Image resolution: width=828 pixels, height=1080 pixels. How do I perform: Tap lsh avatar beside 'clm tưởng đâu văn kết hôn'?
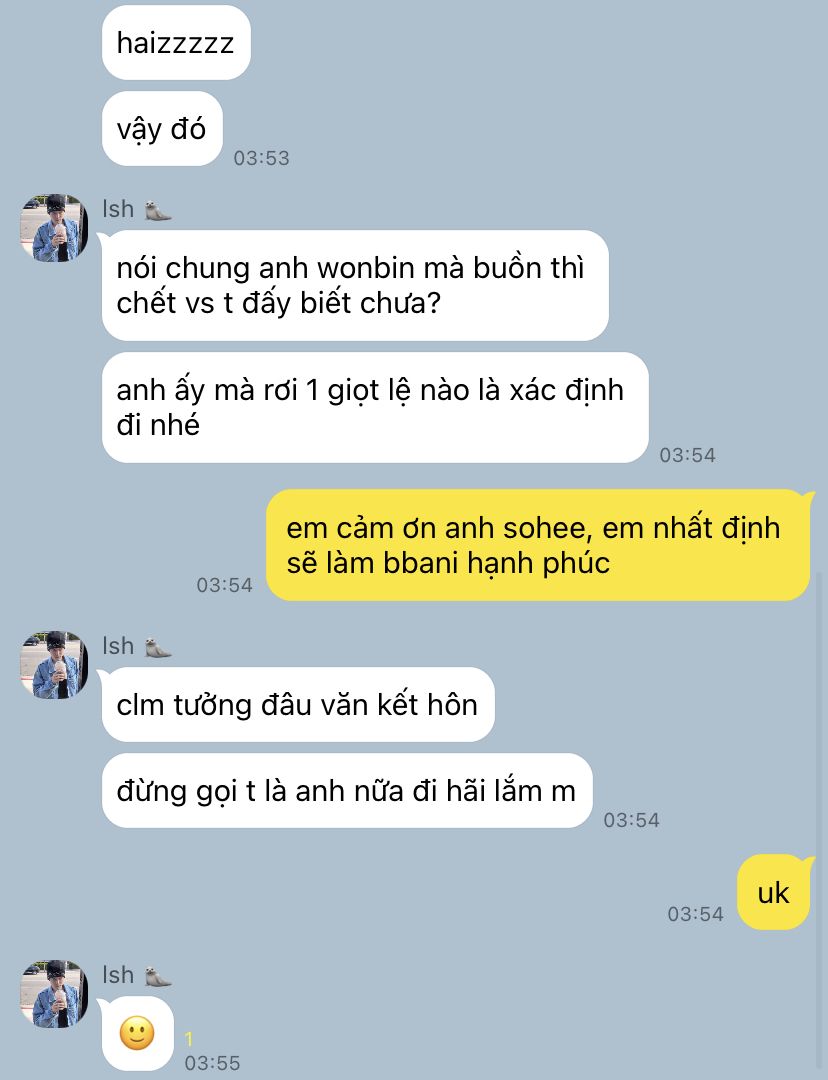coord(54,665)
